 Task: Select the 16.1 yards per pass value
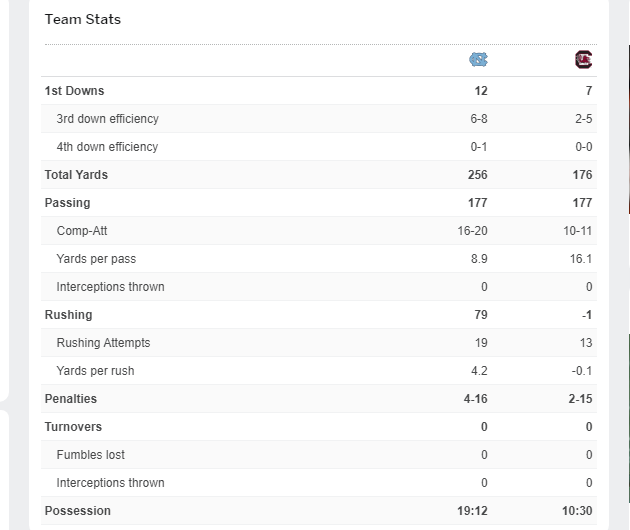tap(579, 259)
